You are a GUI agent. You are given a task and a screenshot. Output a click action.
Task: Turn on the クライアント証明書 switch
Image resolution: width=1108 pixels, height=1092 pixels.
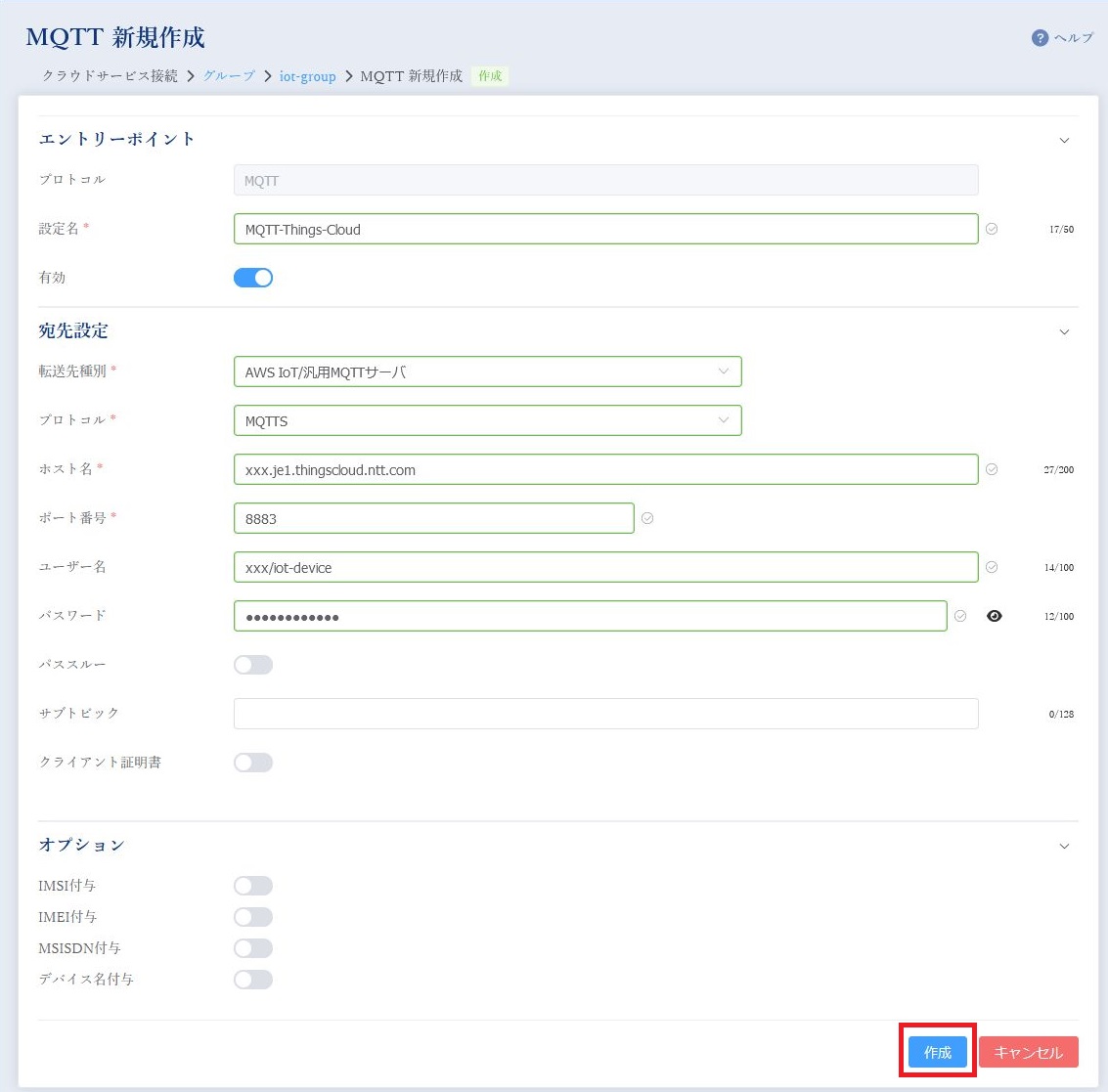(253, 763)
